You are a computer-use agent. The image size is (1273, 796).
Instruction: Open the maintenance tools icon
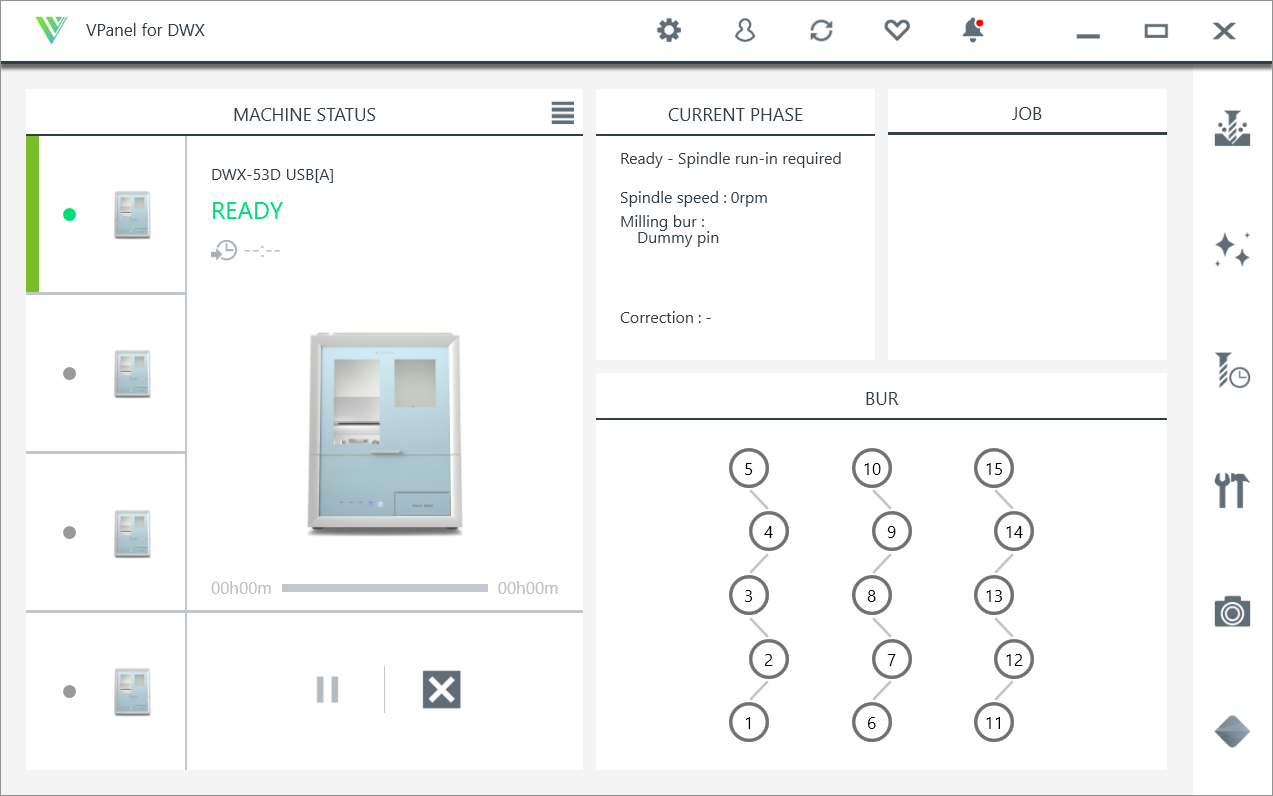click(x=1233, y=490)
